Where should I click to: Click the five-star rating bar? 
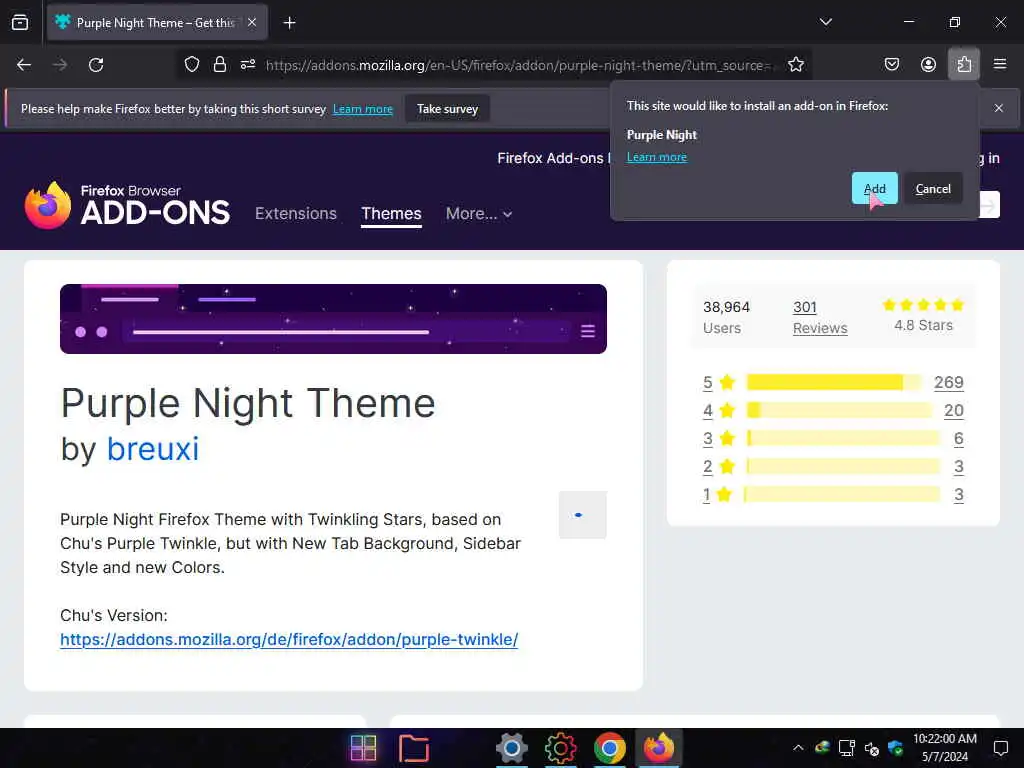(835, 382)
